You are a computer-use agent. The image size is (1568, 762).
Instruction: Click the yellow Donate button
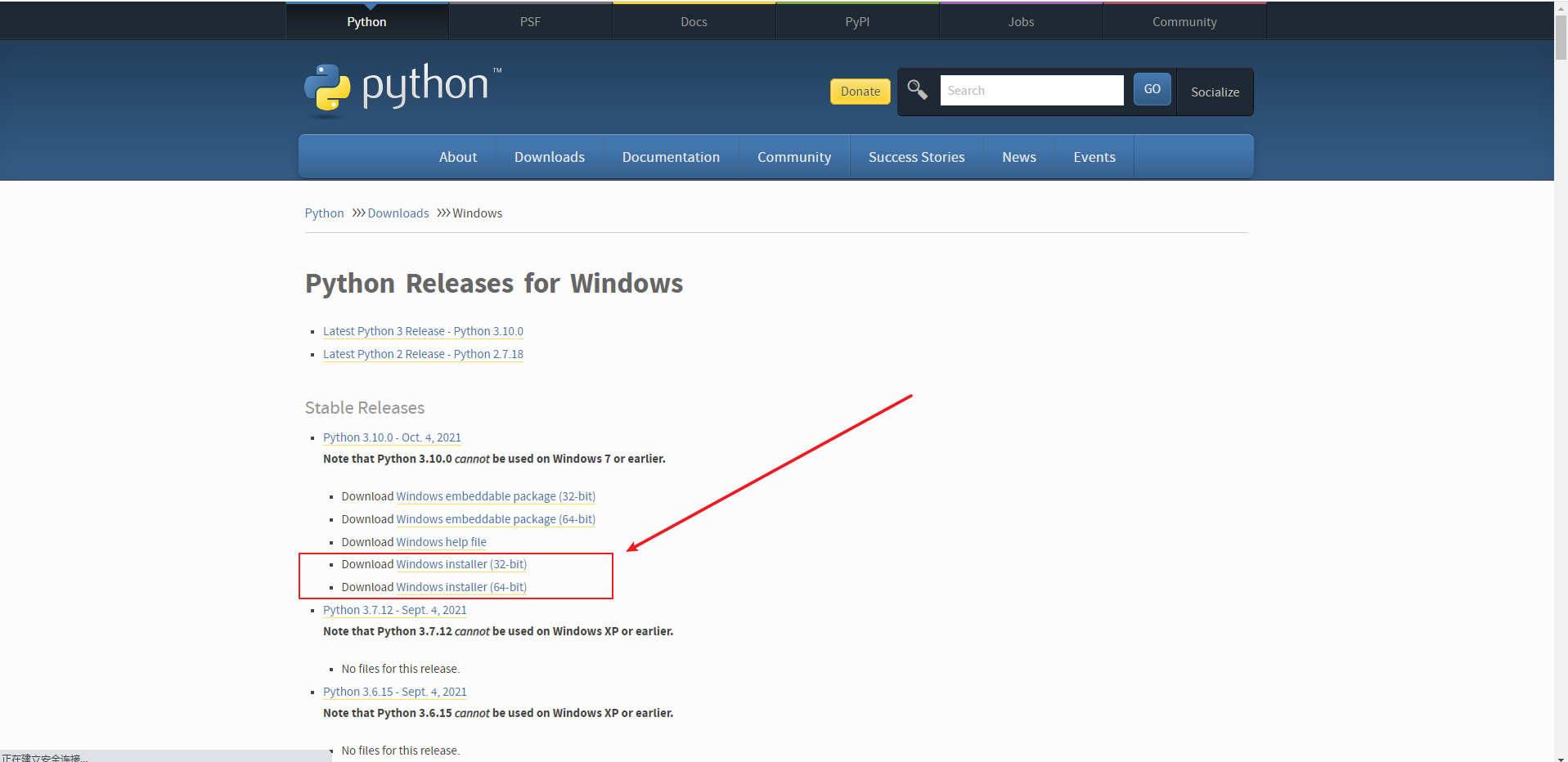(x=860, y=91)
